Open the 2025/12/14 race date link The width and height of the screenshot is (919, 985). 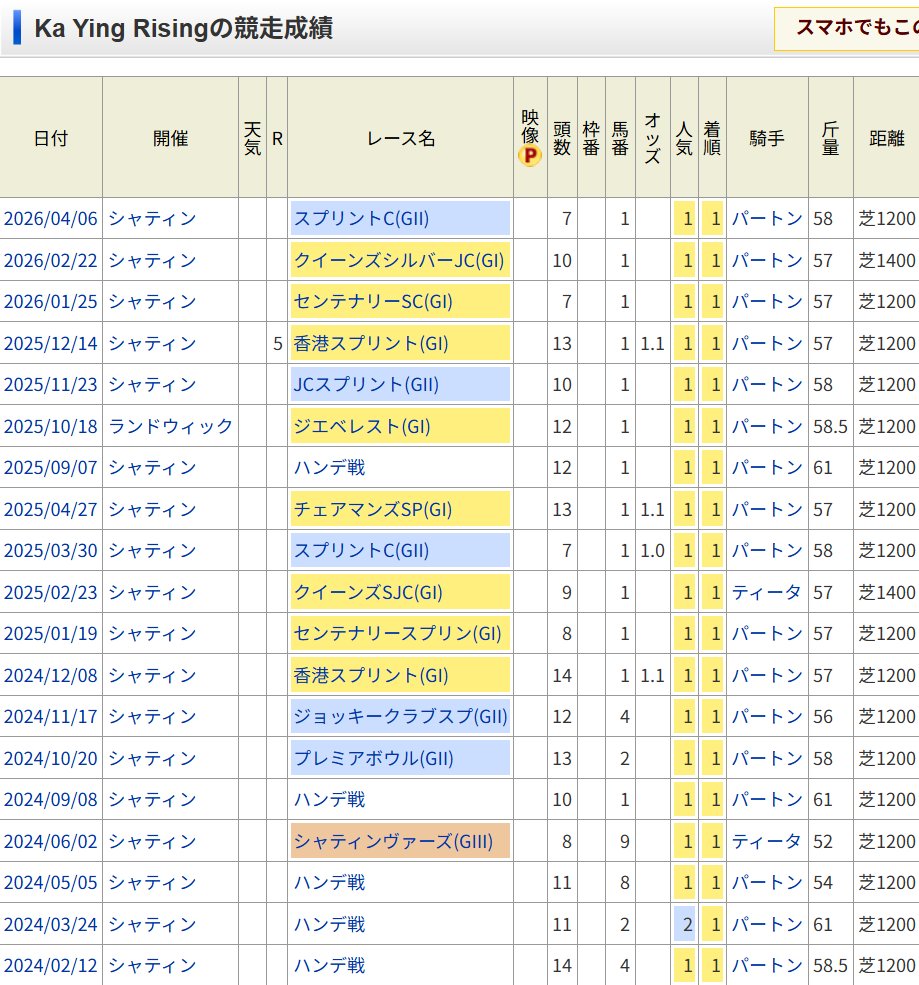(x=51, y=344)
